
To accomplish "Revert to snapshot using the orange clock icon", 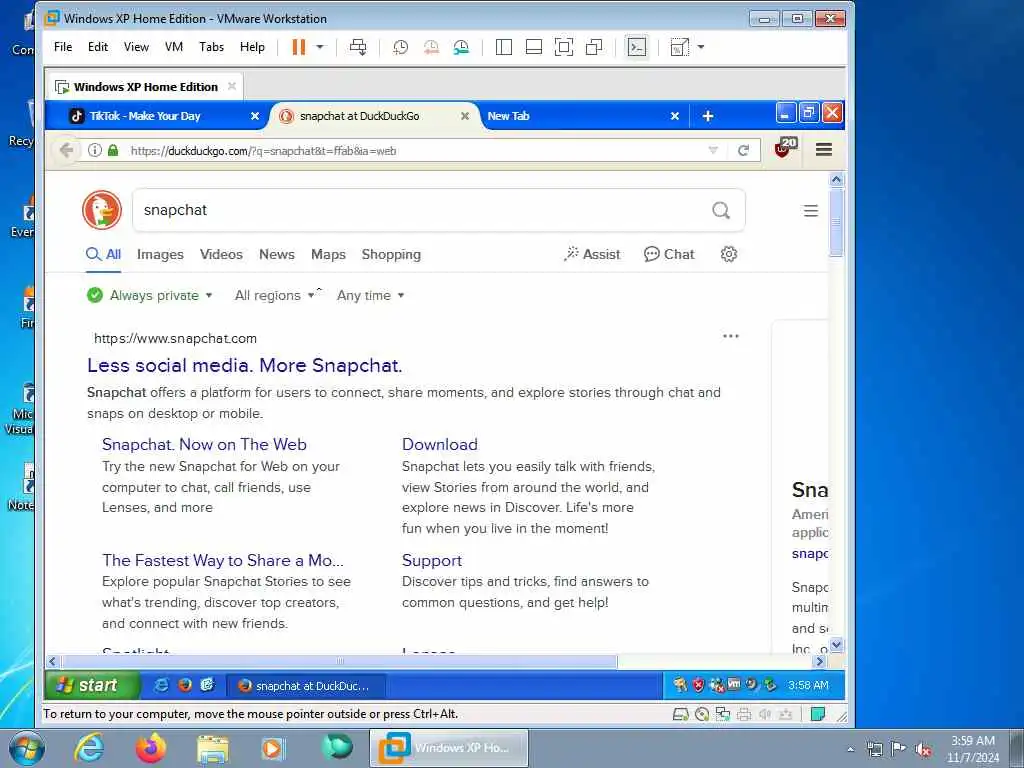I will (431, 47).
